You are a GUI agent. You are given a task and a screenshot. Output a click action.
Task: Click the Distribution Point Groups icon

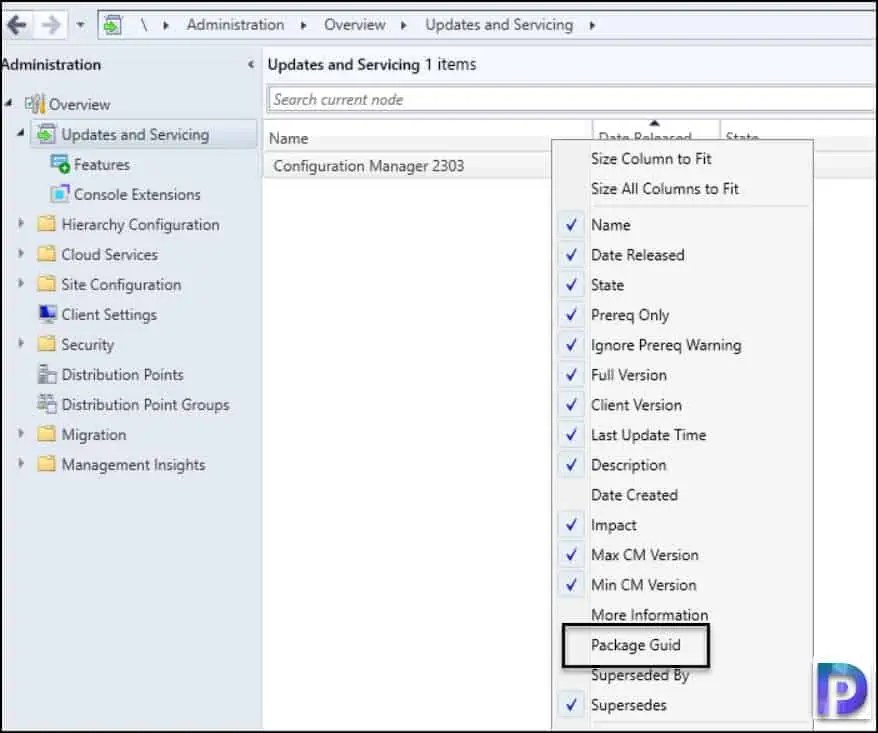(x=46, y=404)
